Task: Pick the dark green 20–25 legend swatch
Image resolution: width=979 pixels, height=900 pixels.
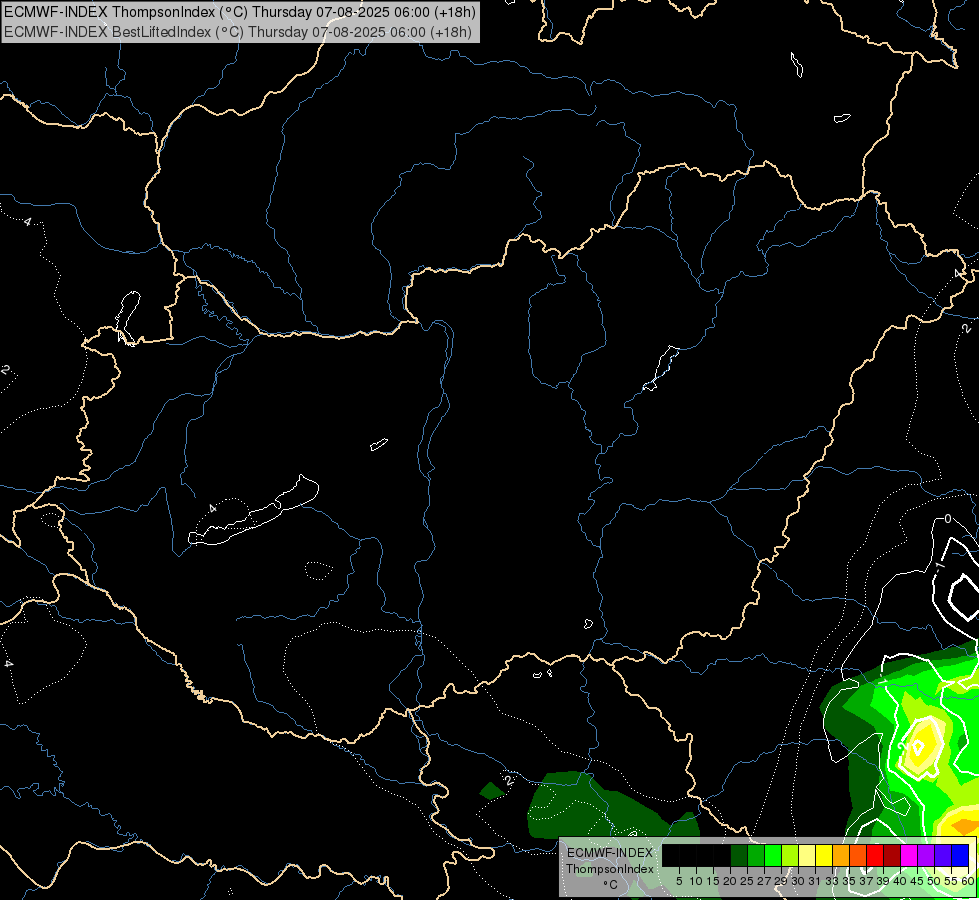Action: coord(739,855)
